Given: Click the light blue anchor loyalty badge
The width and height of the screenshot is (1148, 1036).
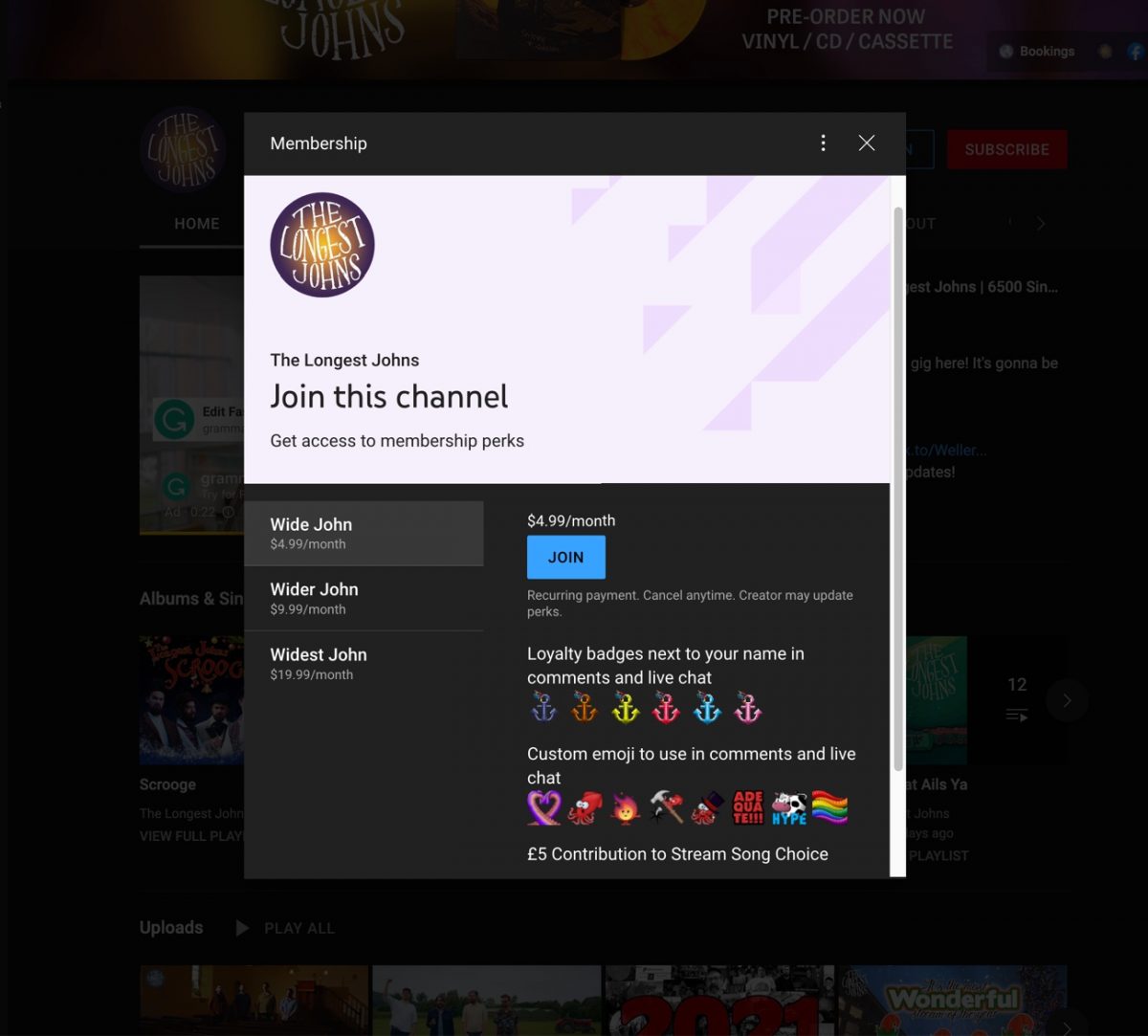Looking at the screenshot, I should (707, 708).
